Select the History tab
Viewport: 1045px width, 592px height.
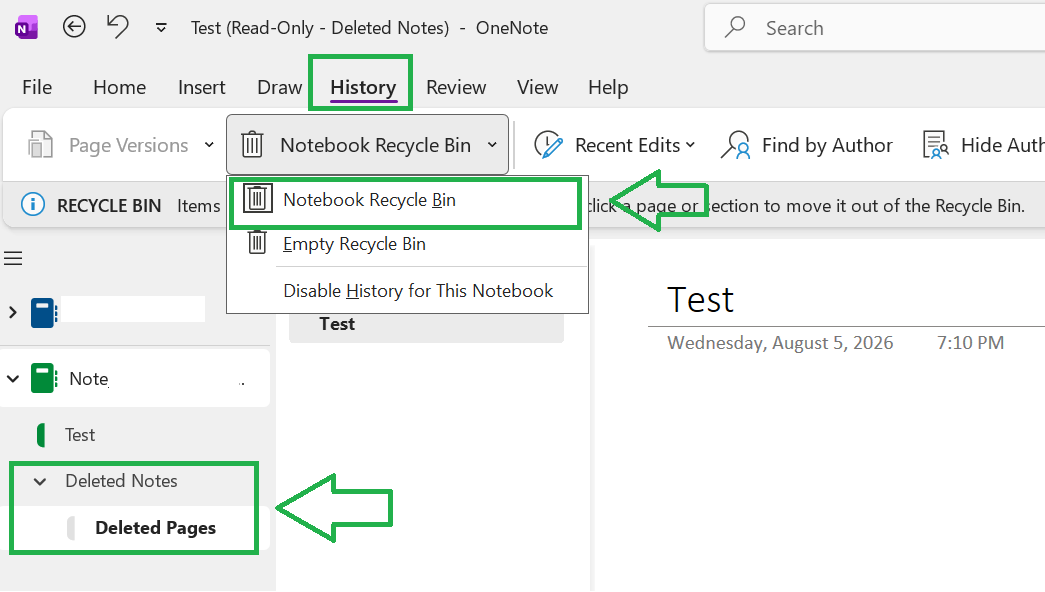click(363, 87)
